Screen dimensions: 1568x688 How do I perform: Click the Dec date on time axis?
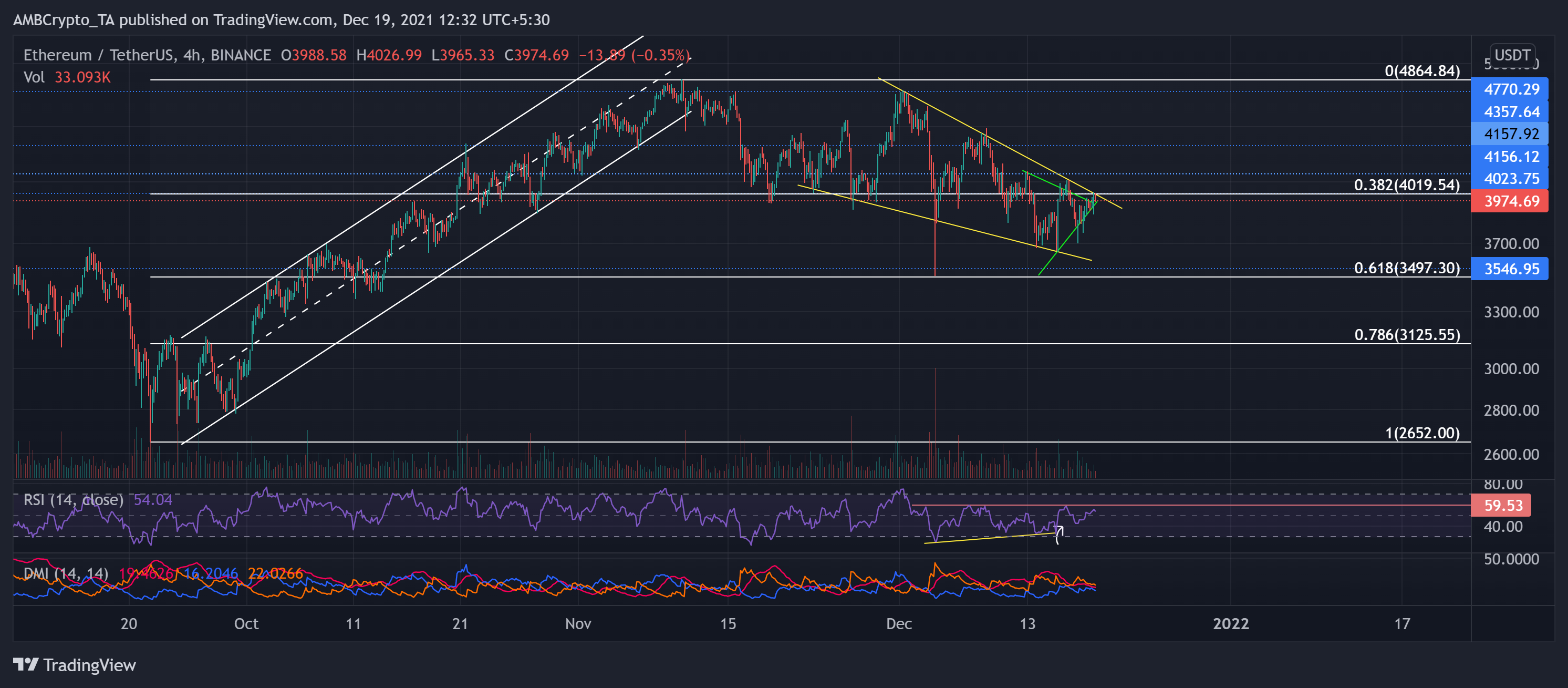coord(898,623)
